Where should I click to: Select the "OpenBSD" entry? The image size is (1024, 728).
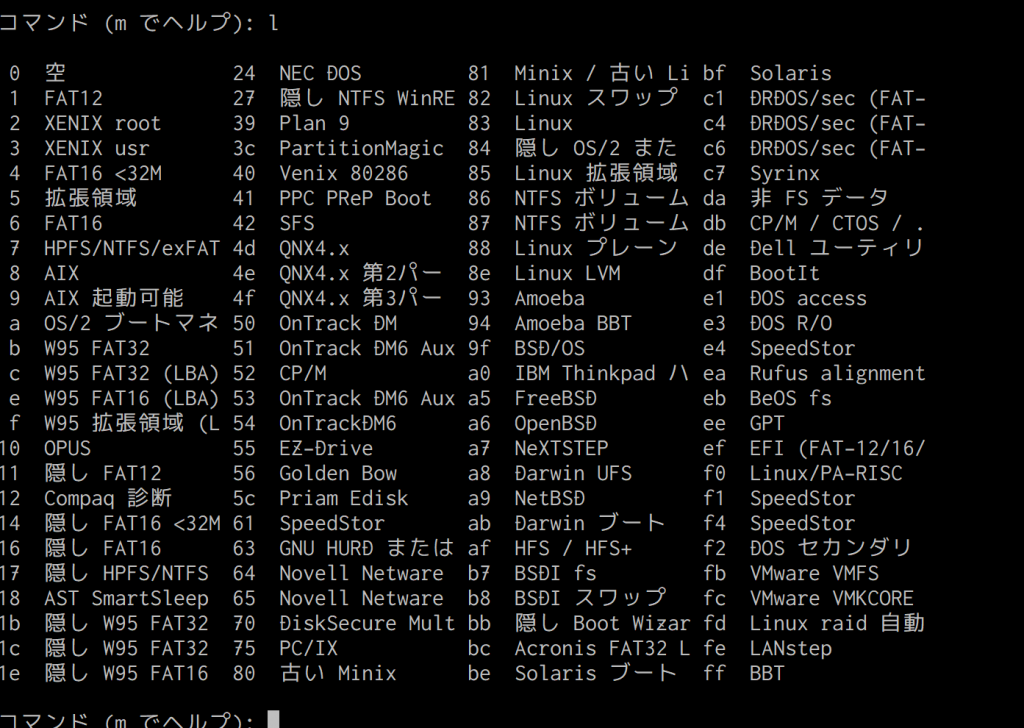pos(555,423)
